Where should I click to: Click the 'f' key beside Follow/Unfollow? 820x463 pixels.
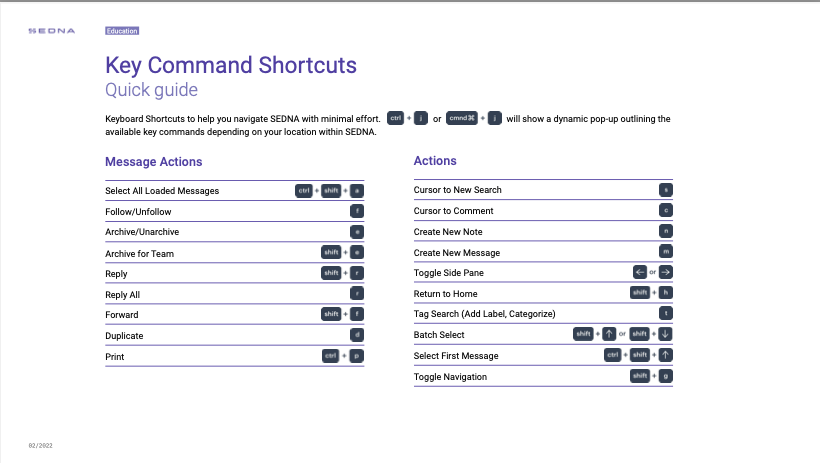pos(357,211)
